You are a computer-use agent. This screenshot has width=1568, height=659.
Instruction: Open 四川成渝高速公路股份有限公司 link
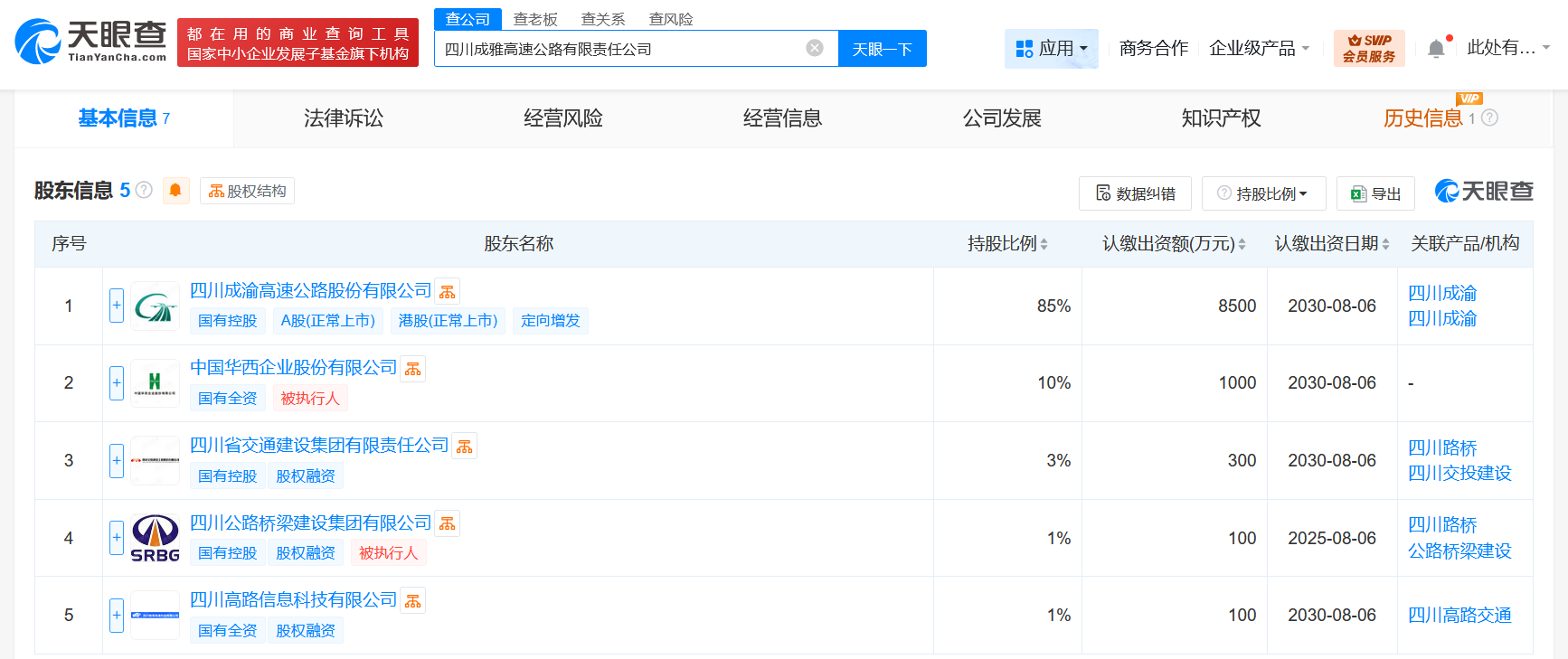point(310,290)
